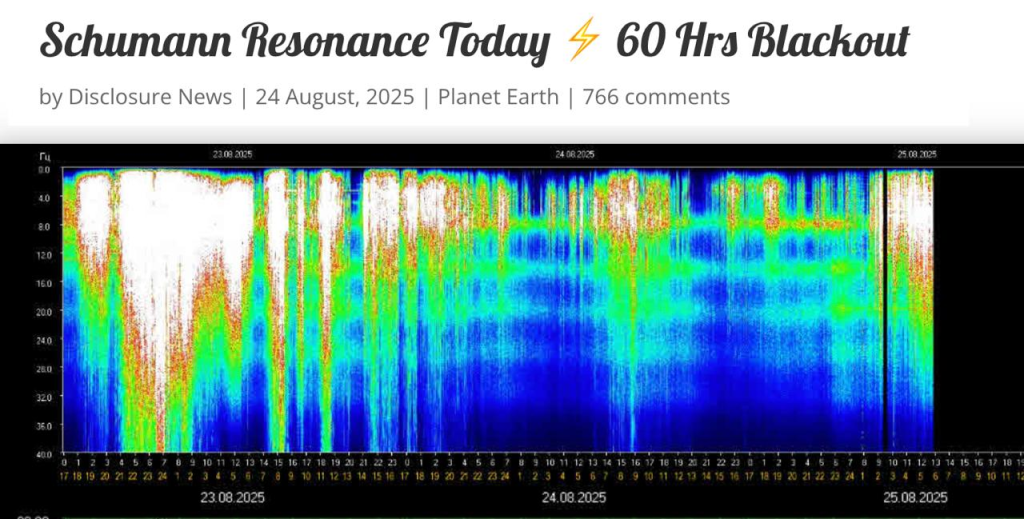Click the 40.0 frequency axis label

point(43,453)
